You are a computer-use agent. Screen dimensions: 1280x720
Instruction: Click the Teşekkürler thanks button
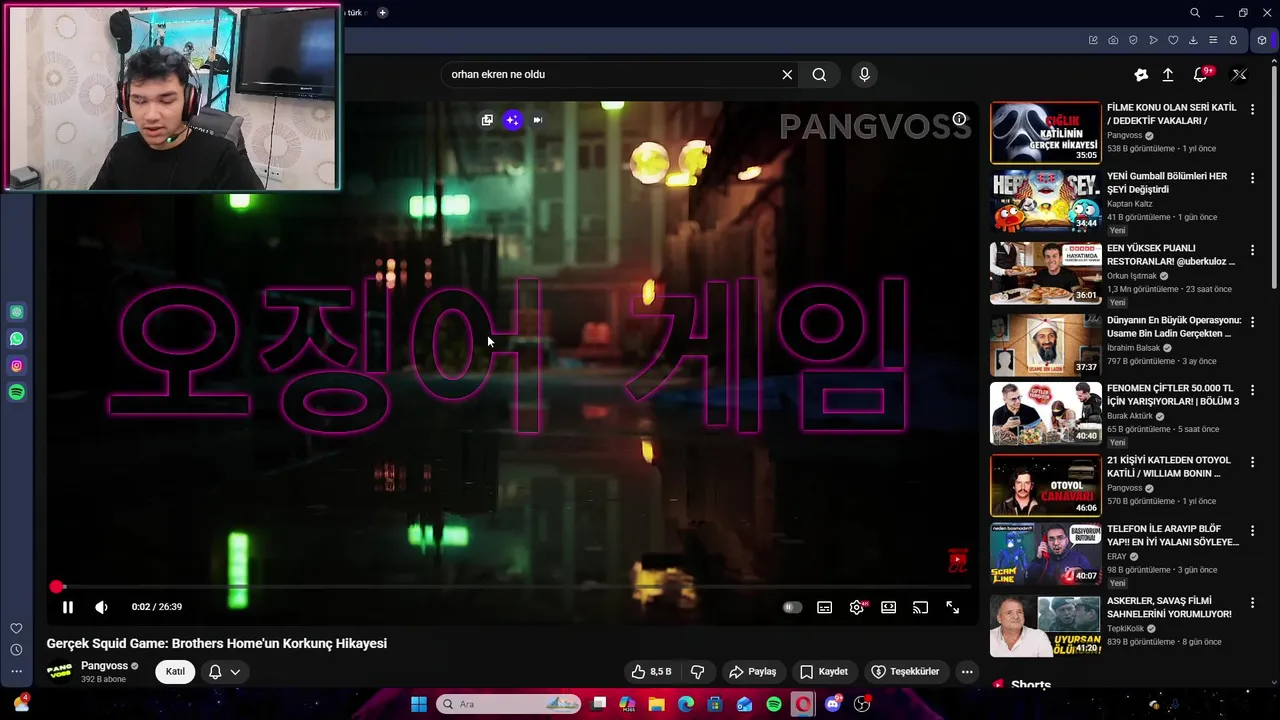coord(905,672)
